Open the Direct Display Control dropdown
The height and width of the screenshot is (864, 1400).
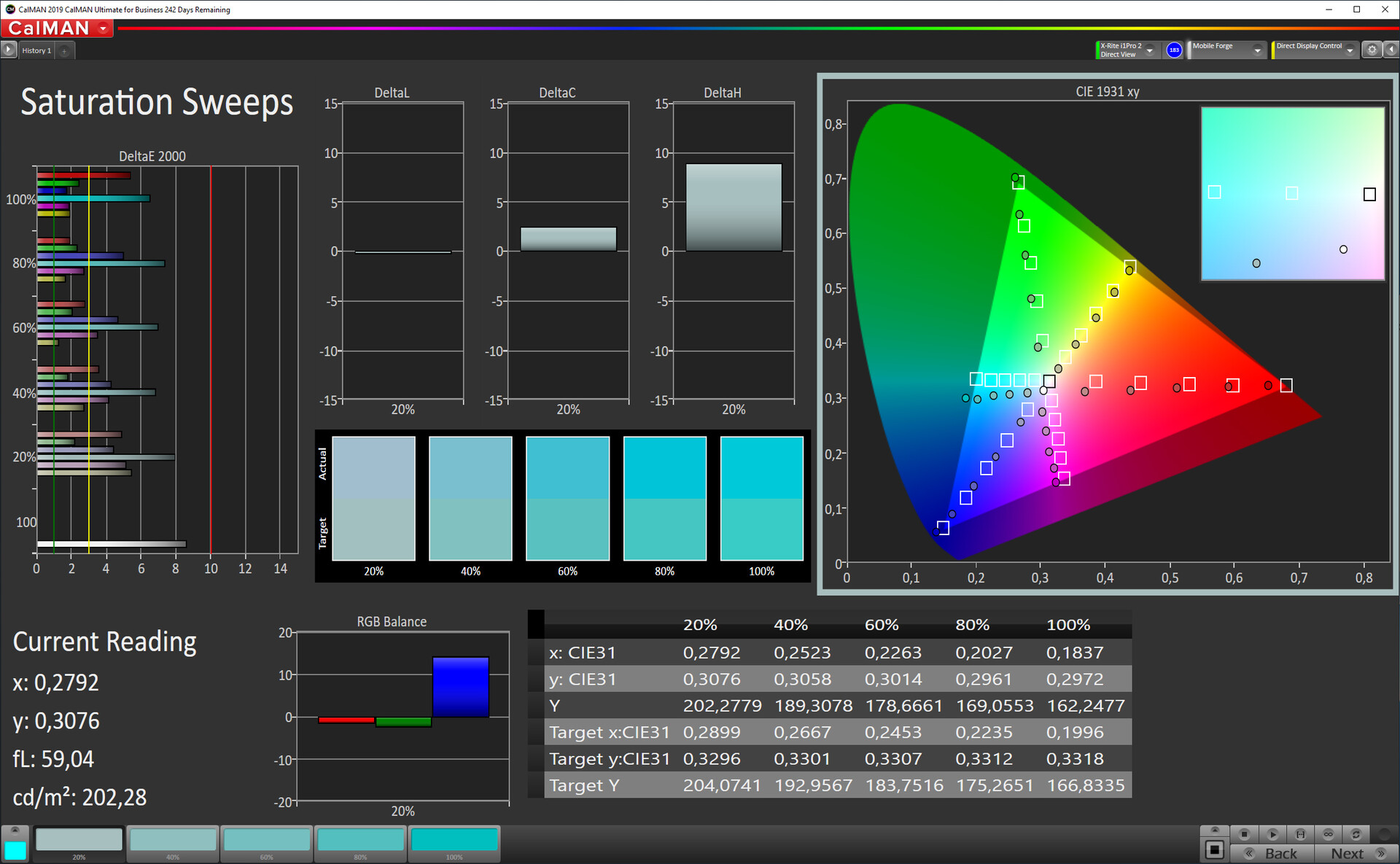click(1350, 50)
